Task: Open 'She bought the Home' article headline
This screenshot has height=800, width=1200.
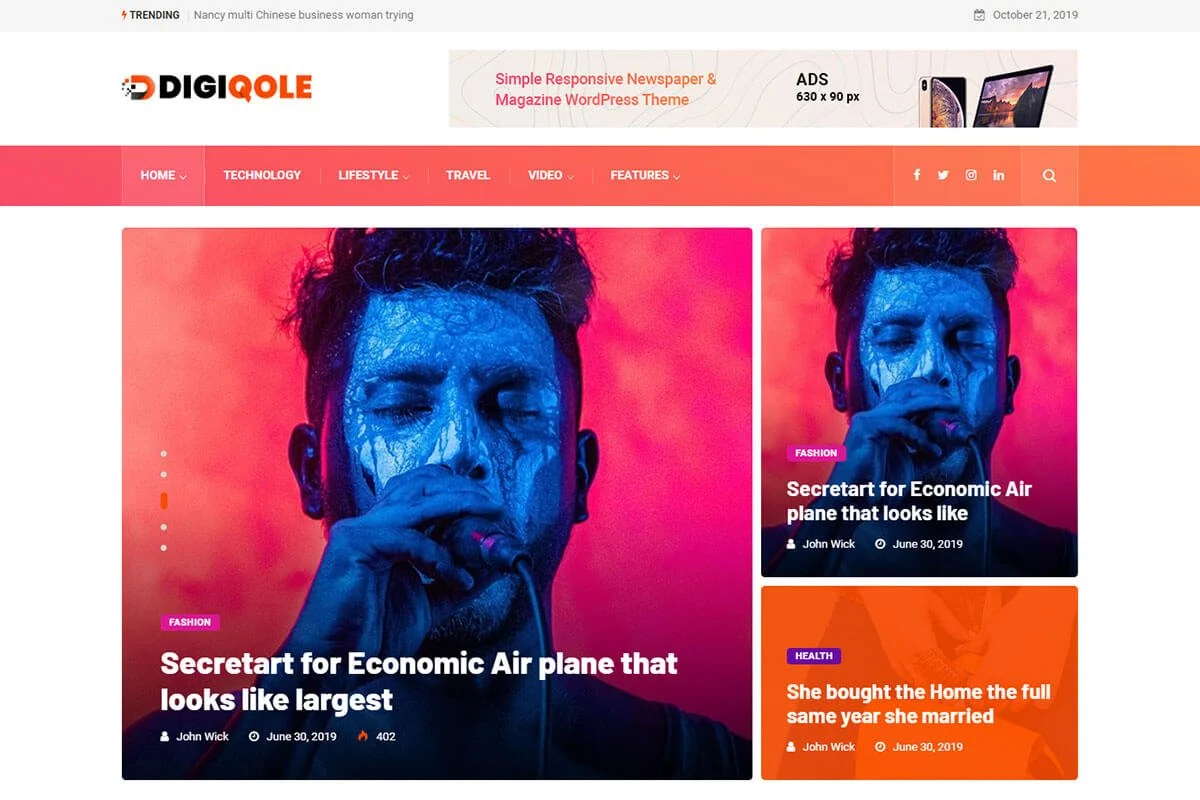Action: 919,704
